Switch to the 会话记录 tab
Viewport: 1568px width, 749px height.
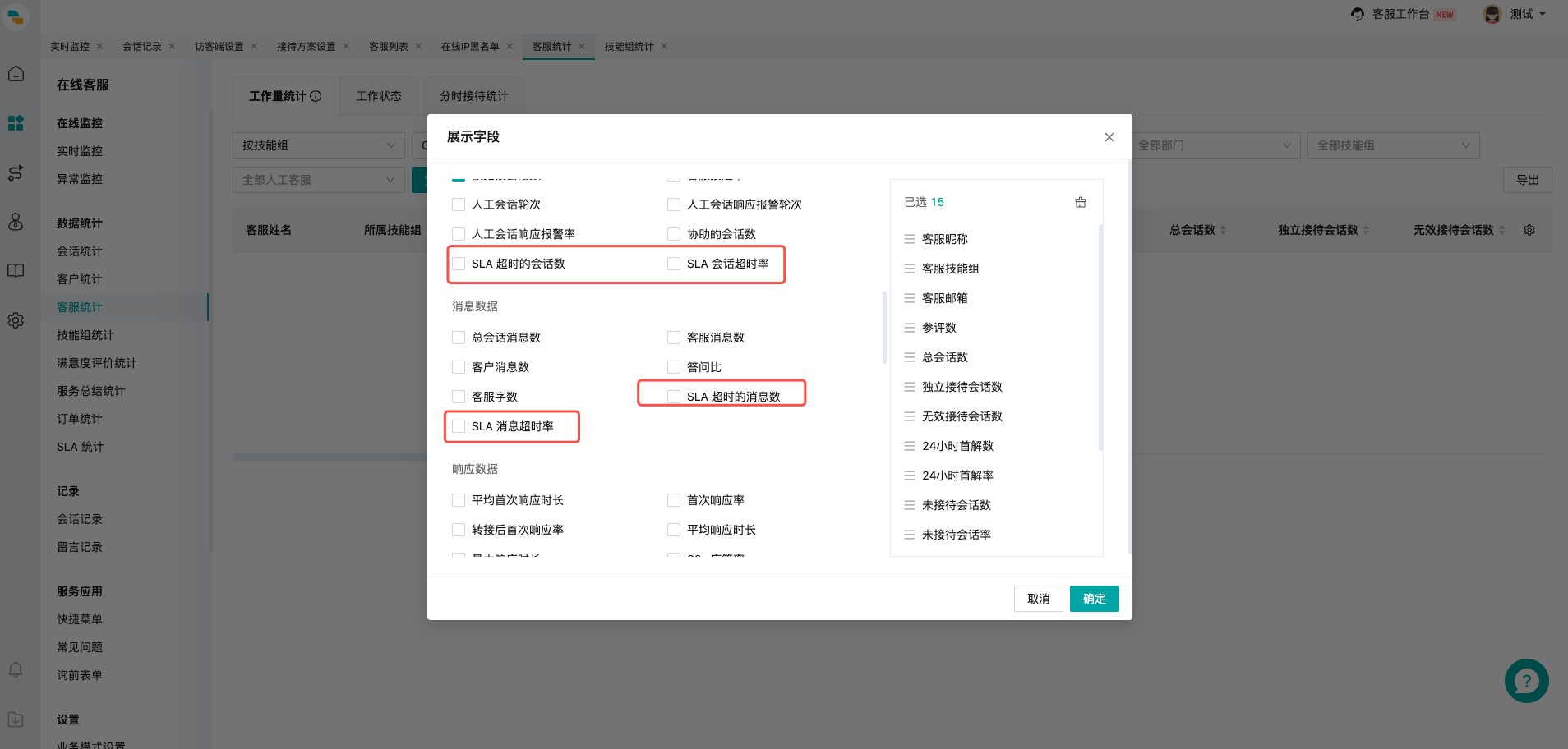(141, 46)
